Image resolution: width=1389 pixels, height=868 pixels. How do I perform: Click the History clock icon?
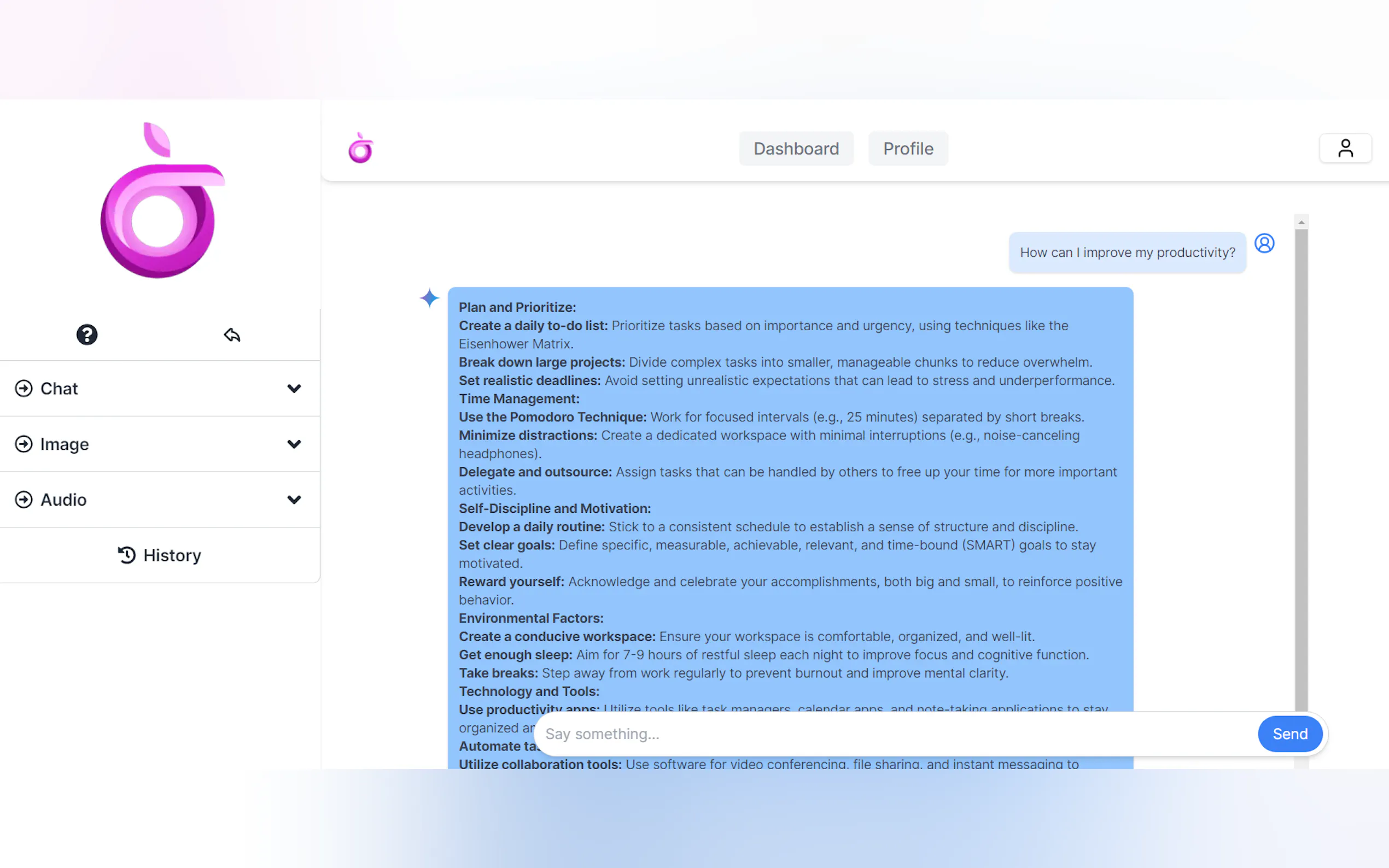pyautogui.click(x=126, y=555)
